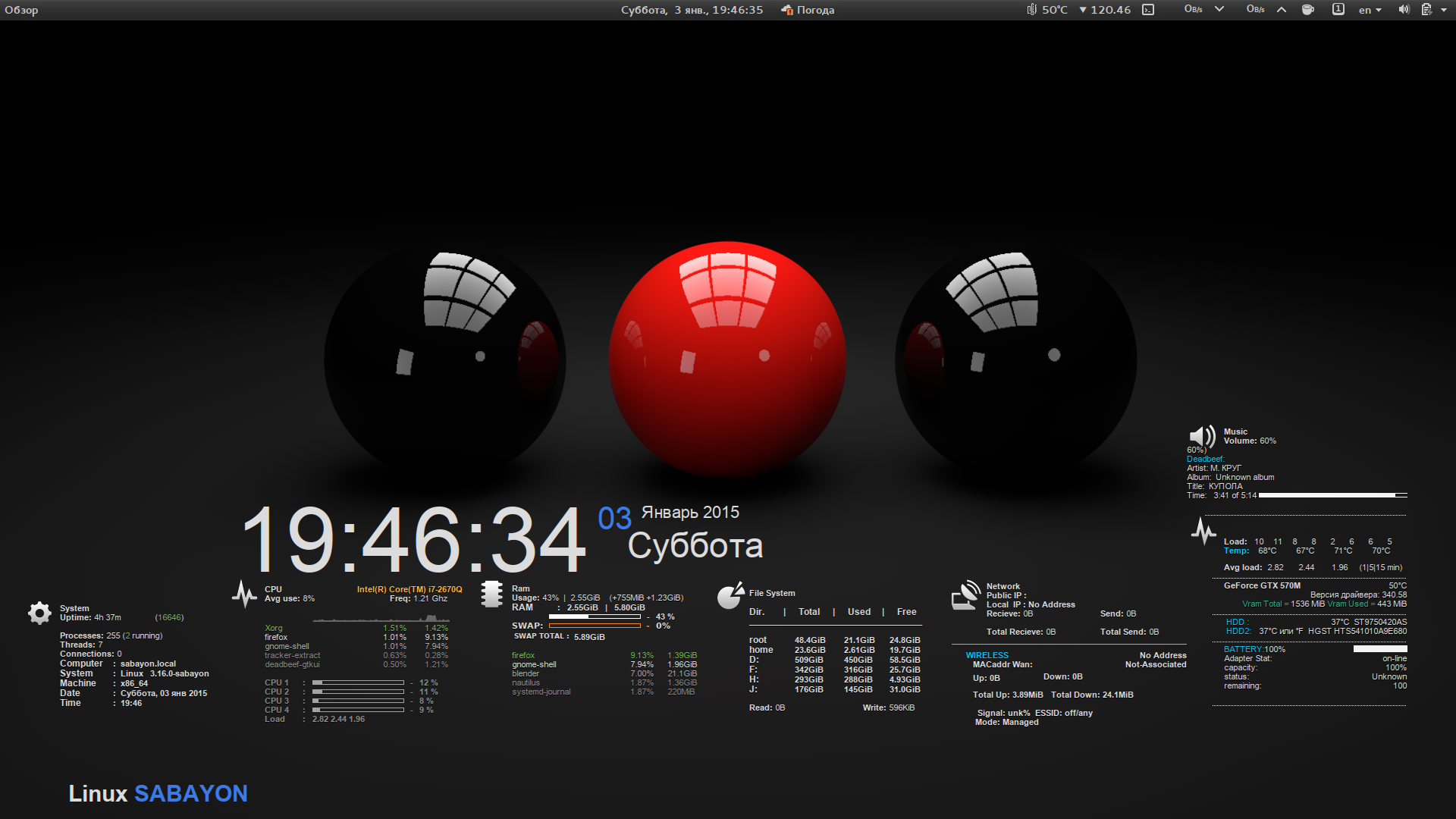This screenshot has width=1456, height=819.
Task: Click the upload speed chevron-up icon
Action: [1282, 10]
